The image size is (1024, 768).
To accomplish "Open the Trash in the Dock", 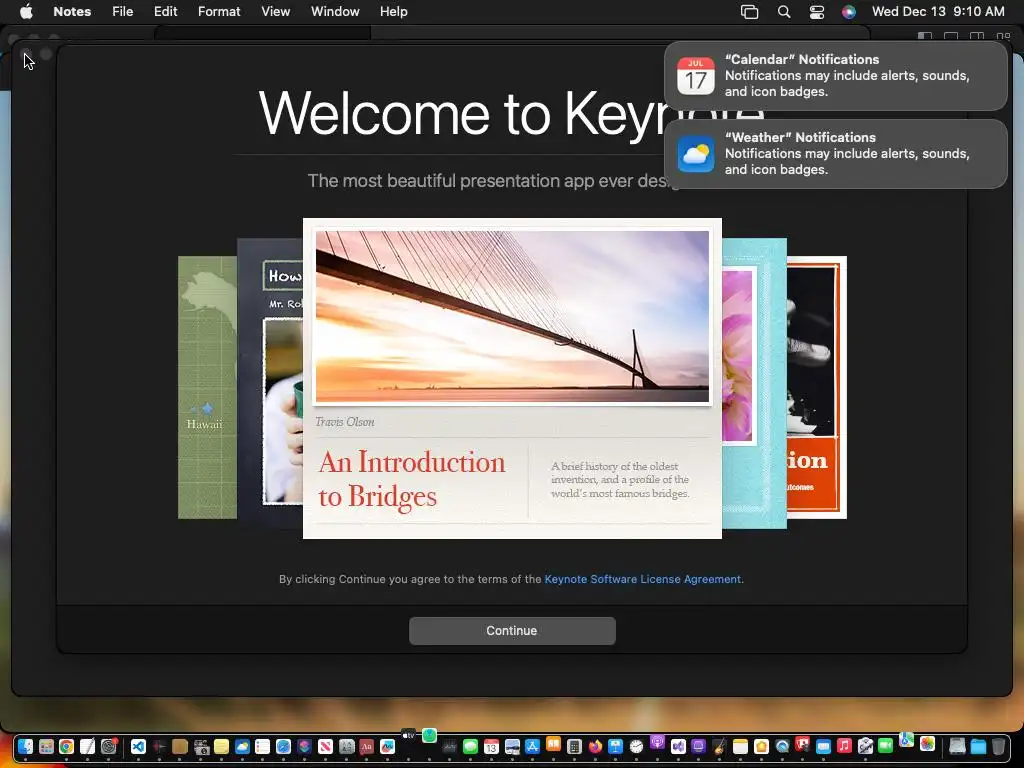I will click(x=998, y=746).
